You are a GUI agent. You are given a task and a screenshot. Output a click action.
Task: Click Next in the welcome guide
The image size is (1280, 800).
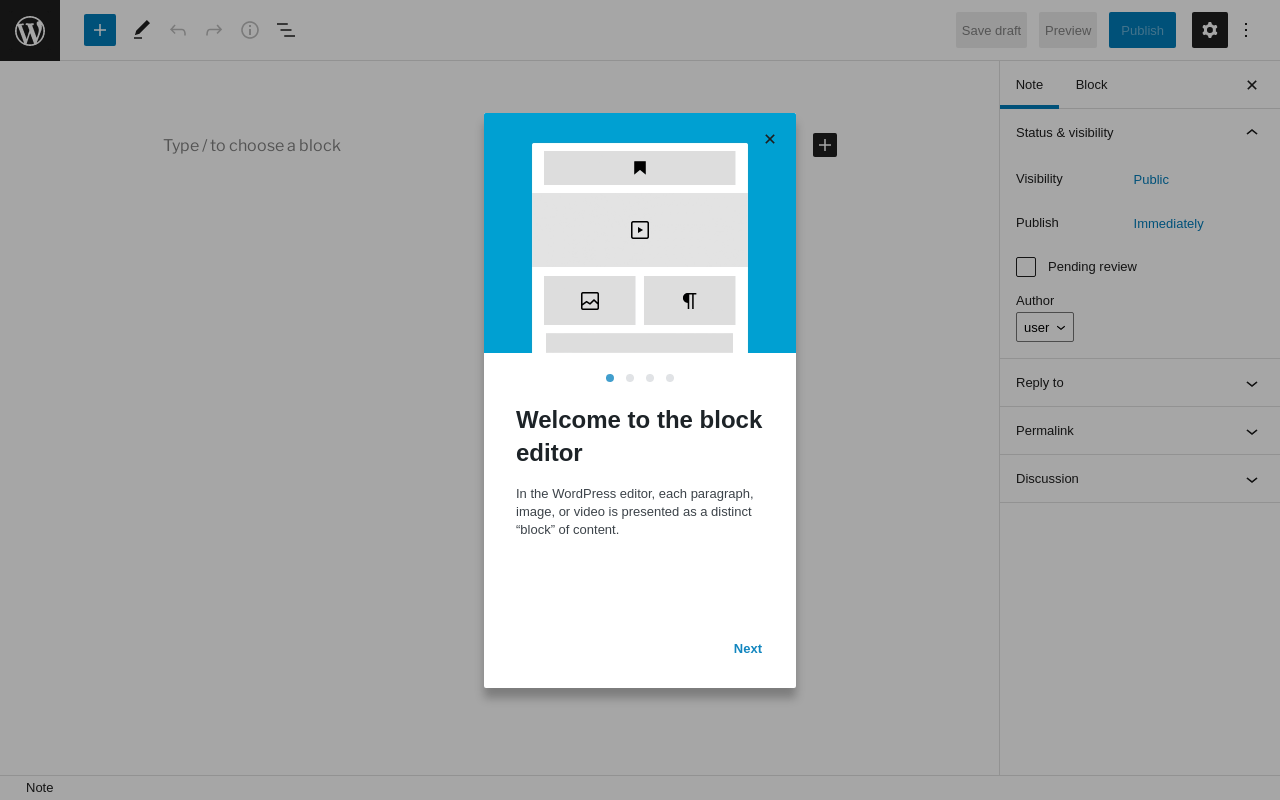[x=748, y=649]
